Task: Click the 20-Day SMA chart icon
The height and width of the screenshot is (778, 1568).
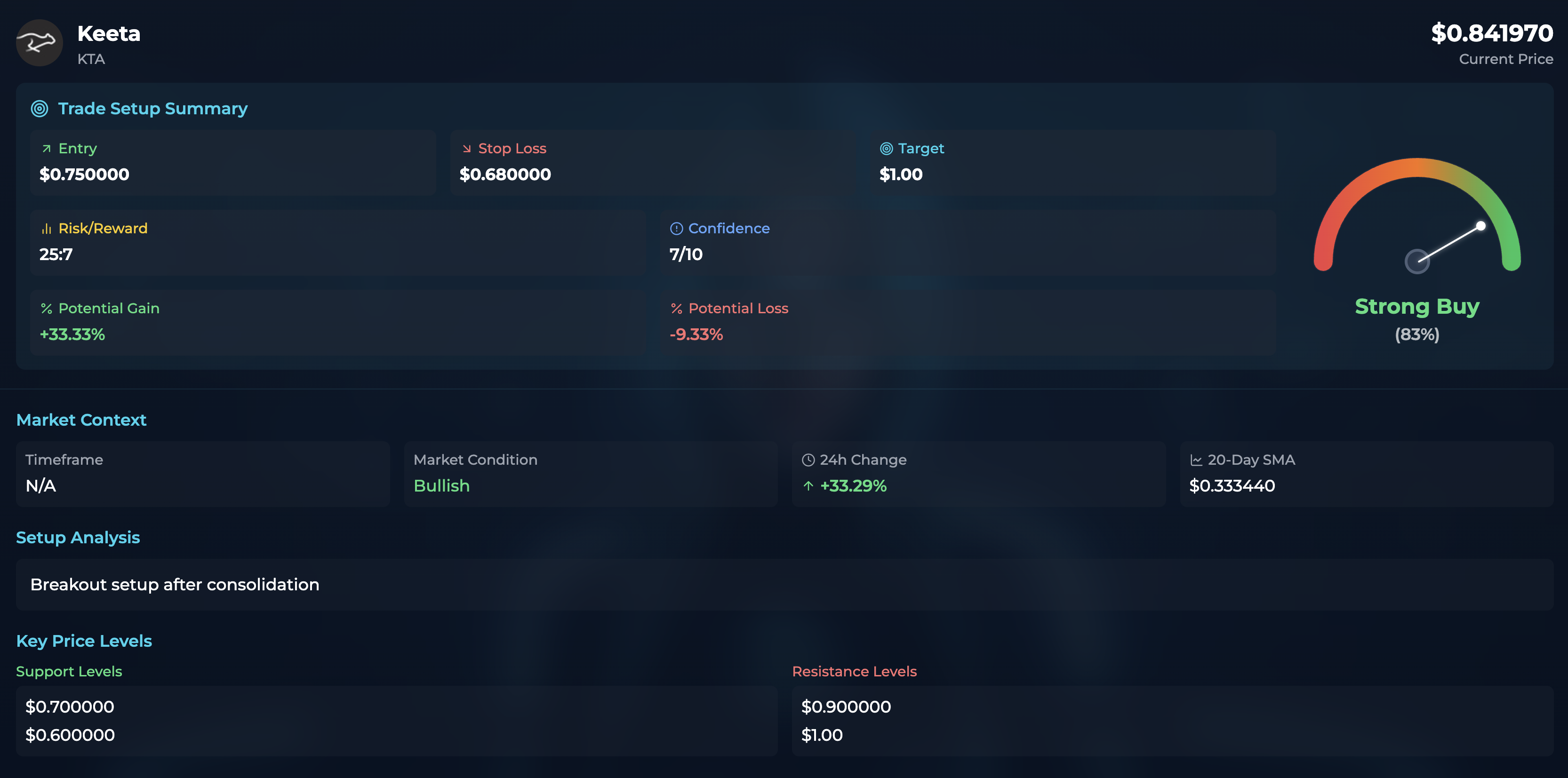Action: [1196, 460]
